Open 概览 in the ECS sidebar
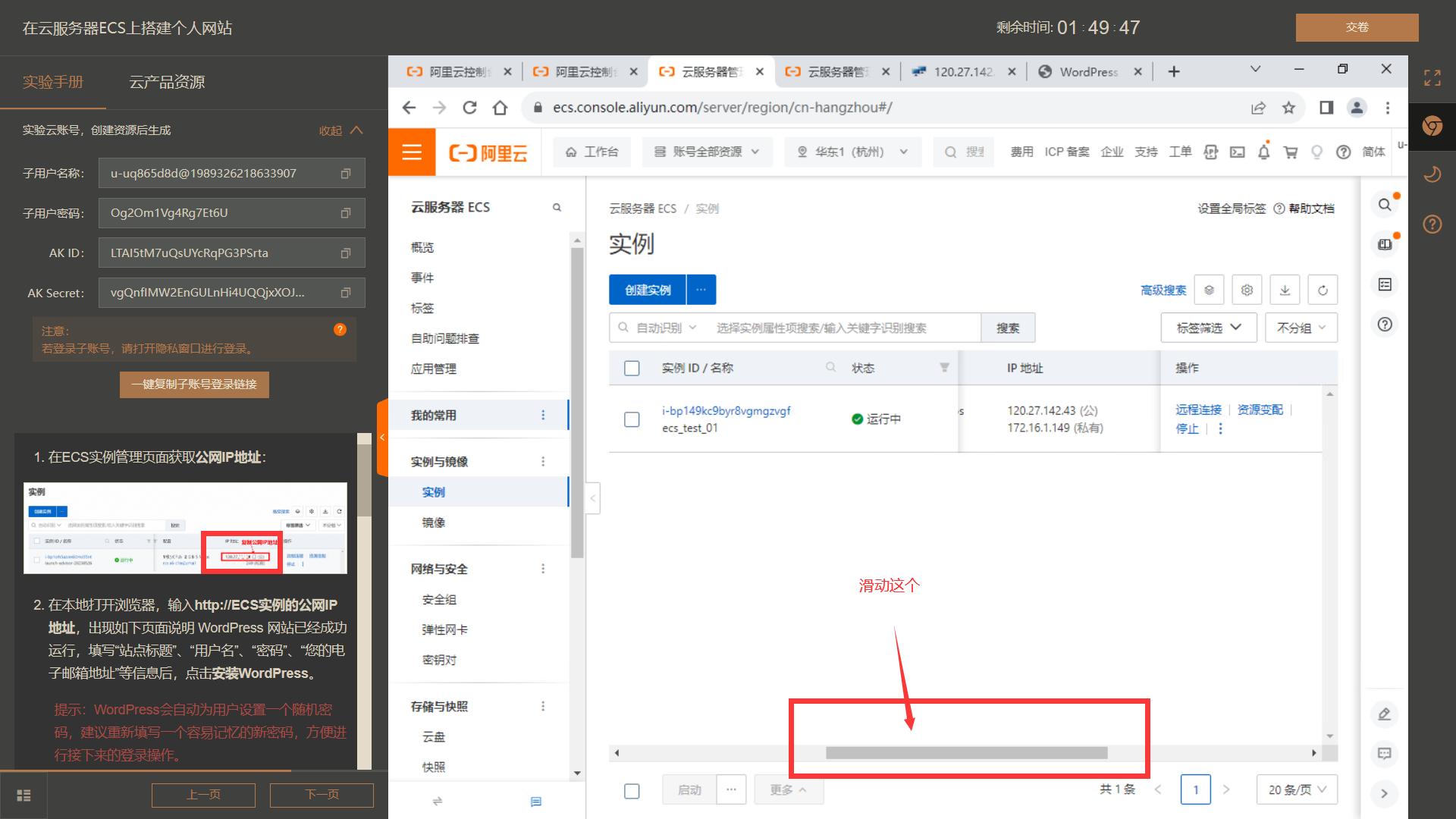 click(422, 247)
